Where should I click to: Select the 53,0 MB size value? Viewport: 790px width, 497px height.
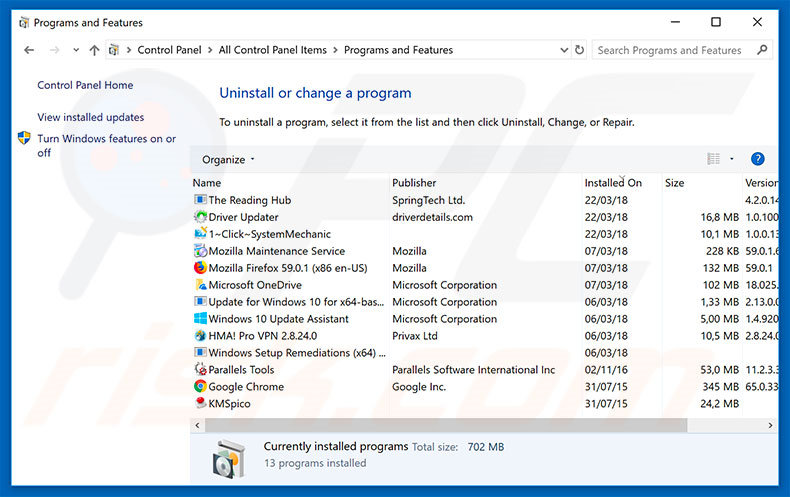coord(719,369)
